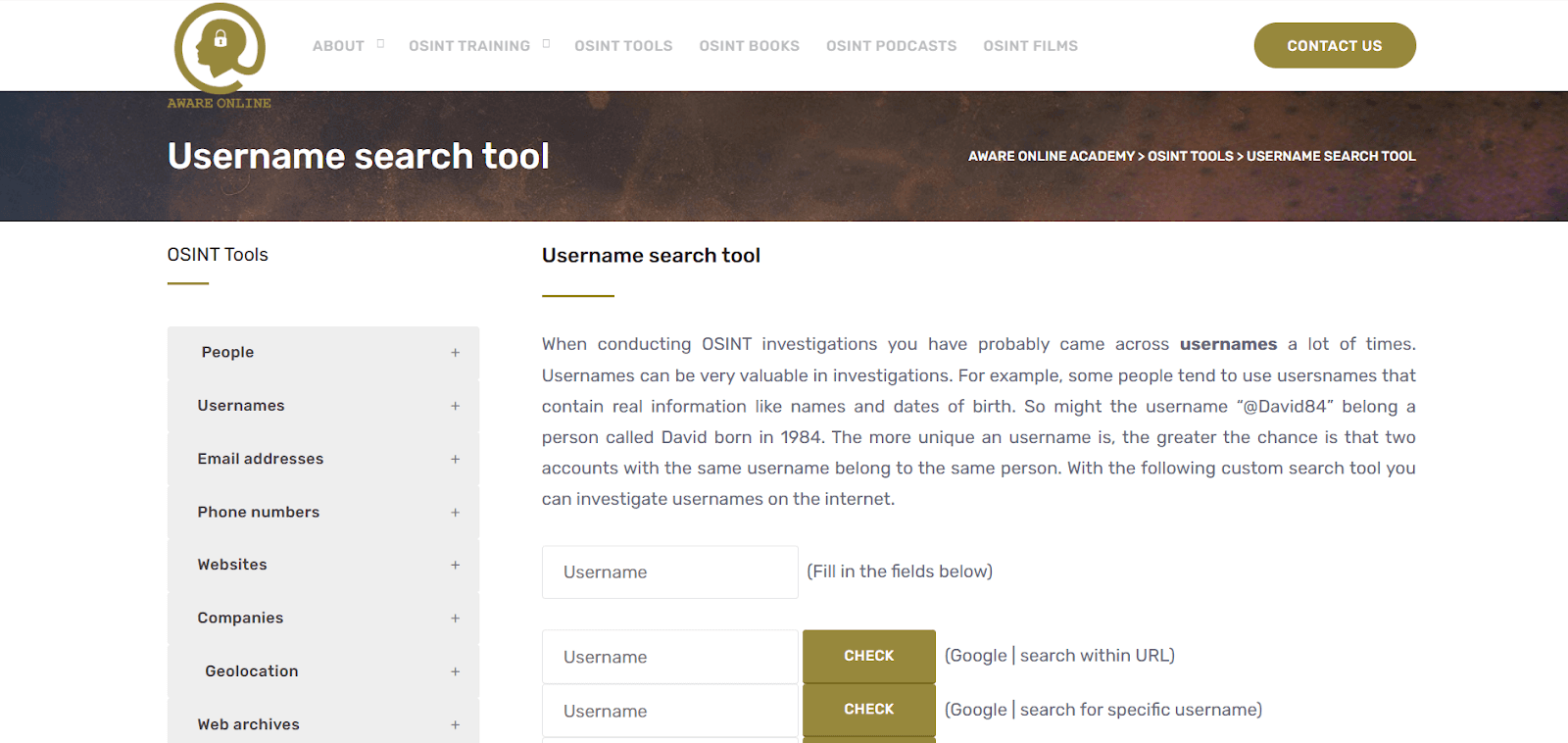1568x743 pixels.
Task: Expand the Phone numbers plus icon
Action: [455, 513]
